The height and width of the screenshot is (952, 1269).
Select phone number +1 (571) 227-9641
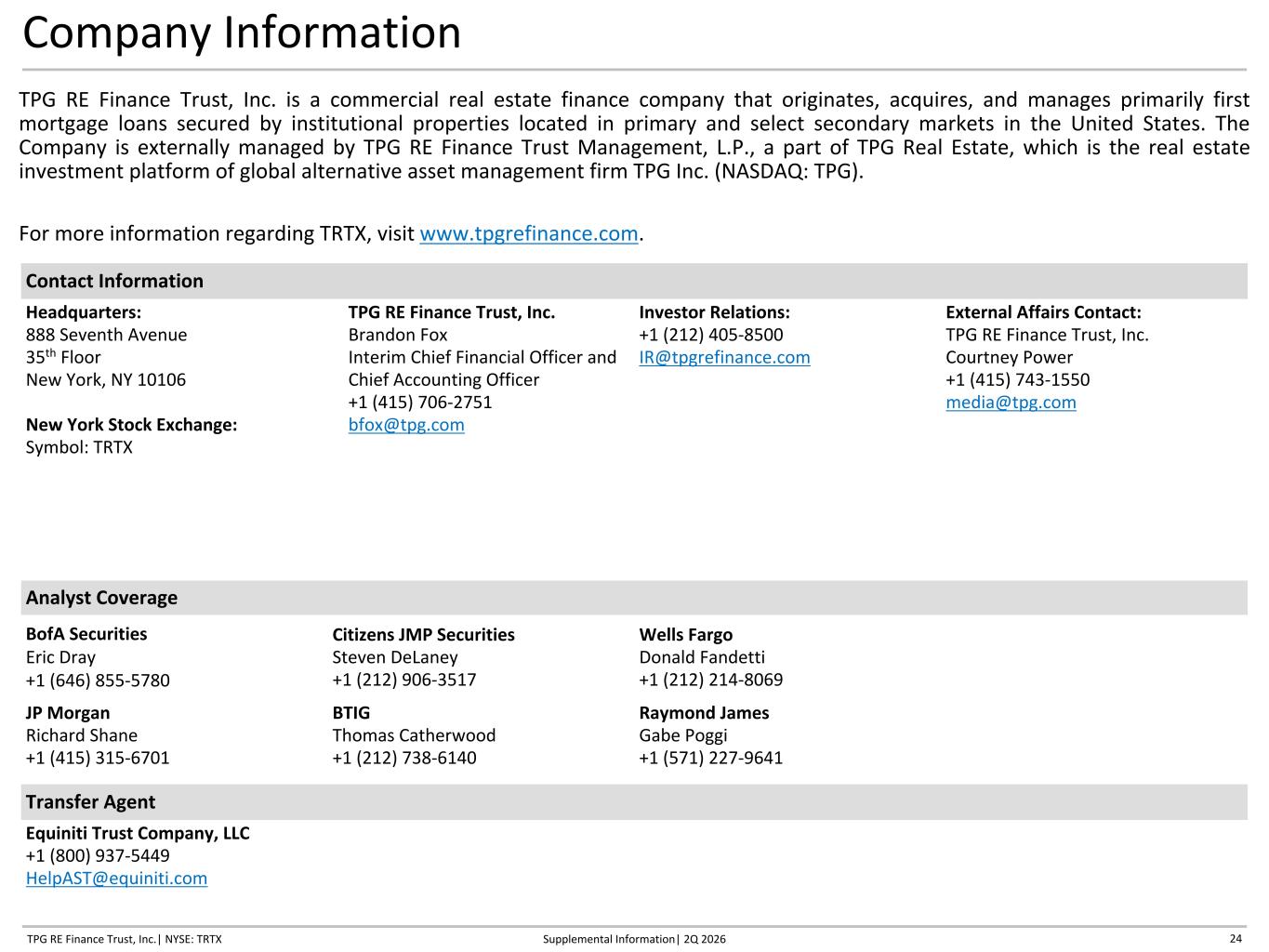click(x=711, y=758)
